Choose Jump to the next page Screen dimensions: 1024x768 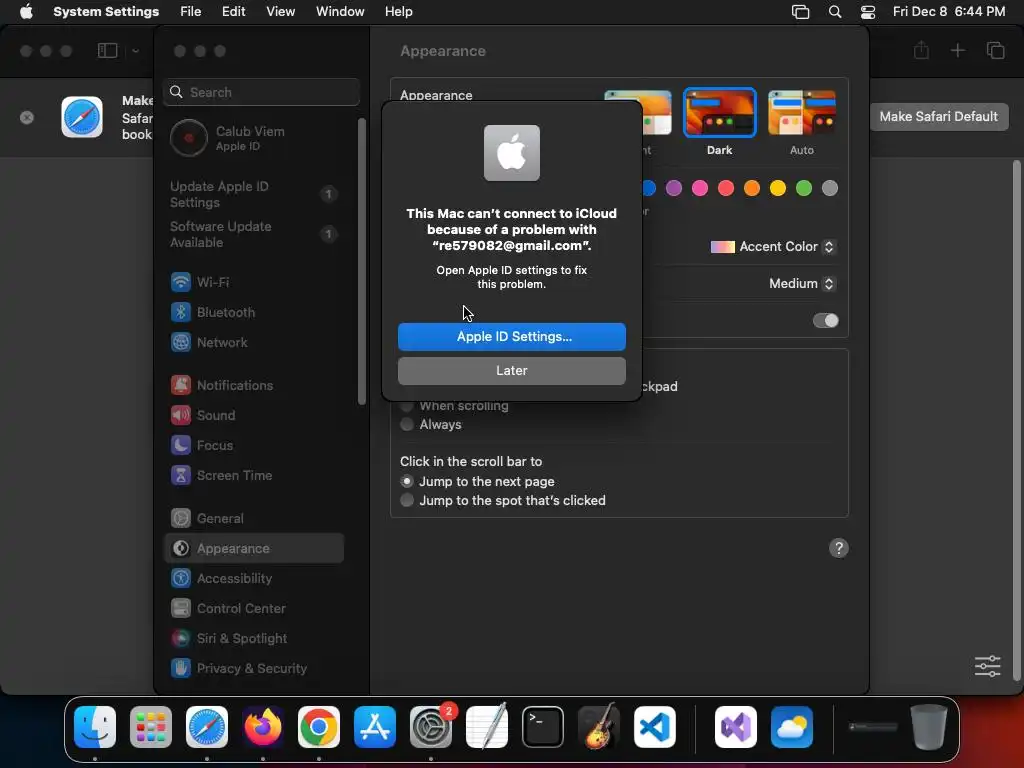coord(407,481)
